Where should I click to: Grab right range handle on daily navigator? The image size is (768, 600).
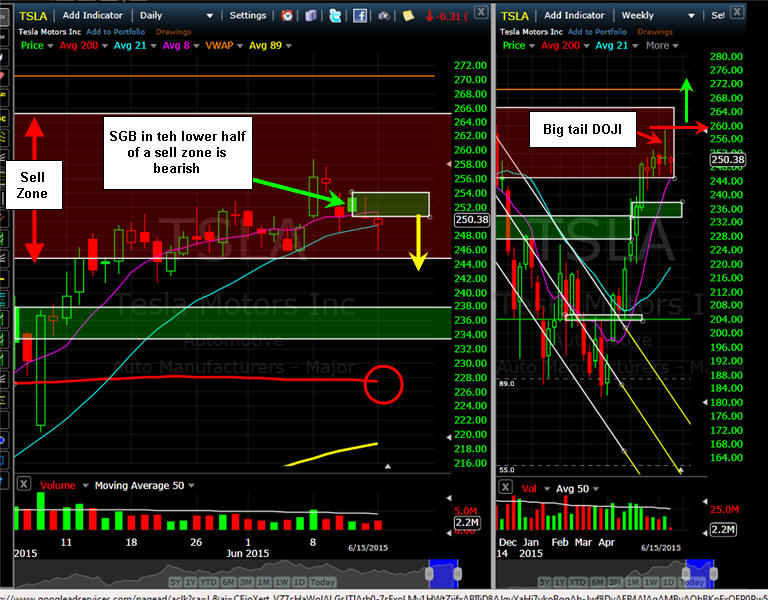click(x=458, y=574)
